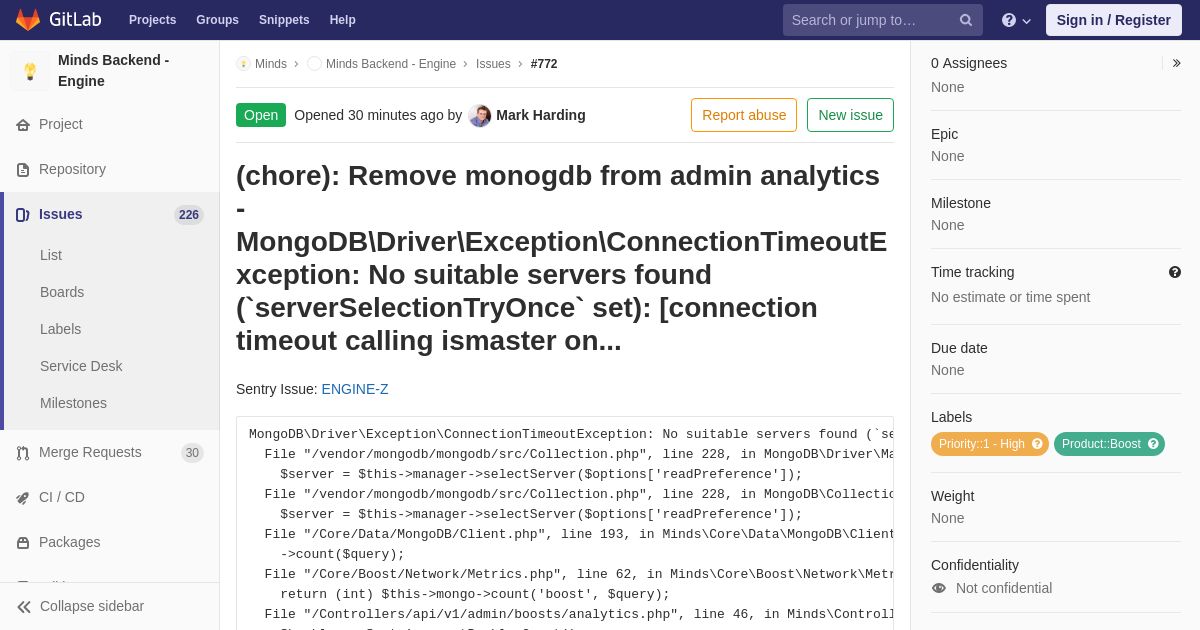Open Service Desk under Issues
This screenshot has width=1200, height=630.
pyautogui.click(x=81, y=366)
